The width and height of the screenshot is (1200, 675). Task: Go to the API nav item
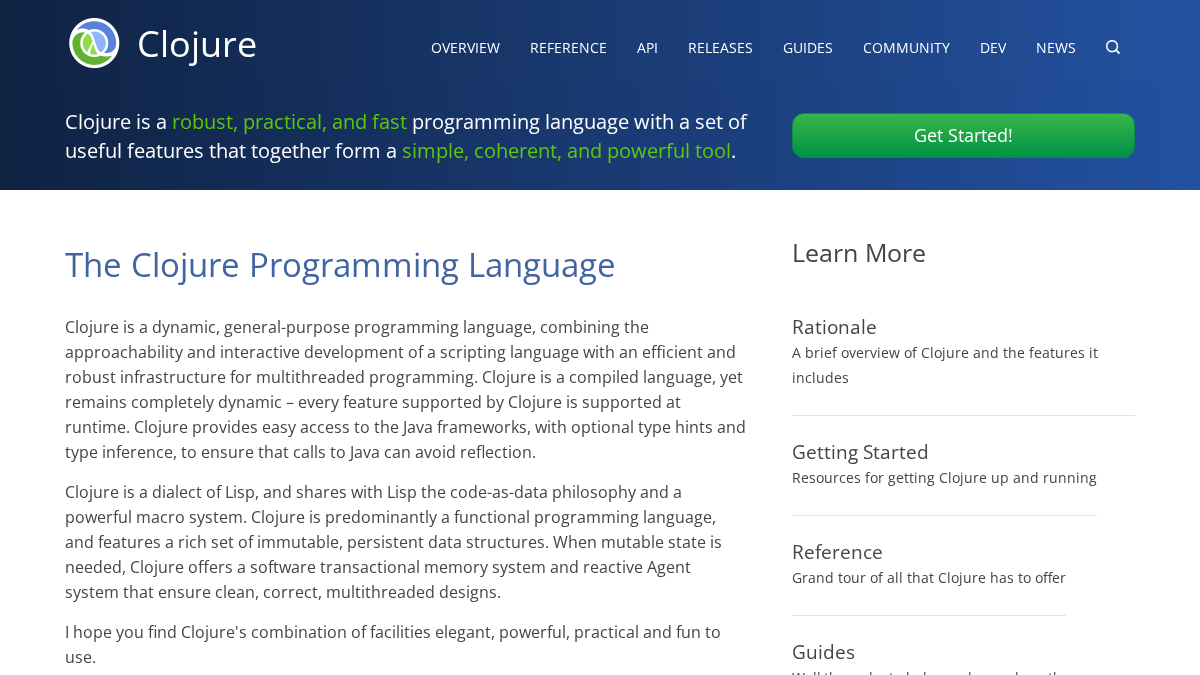point(647,48)
